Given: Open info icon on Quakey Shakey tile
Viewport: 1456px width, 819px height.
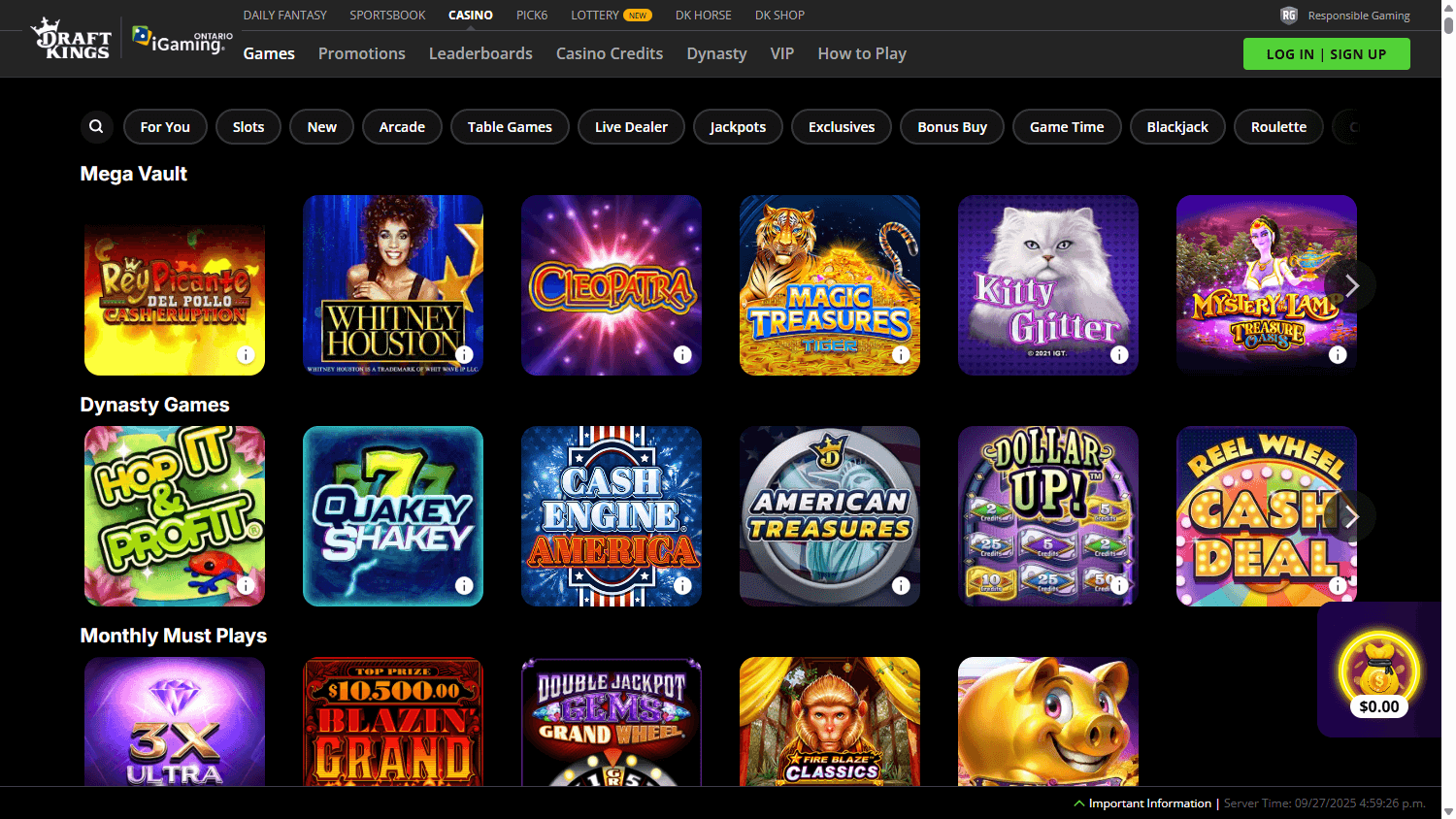Looking at the screenshot, I should coord(464,585).
